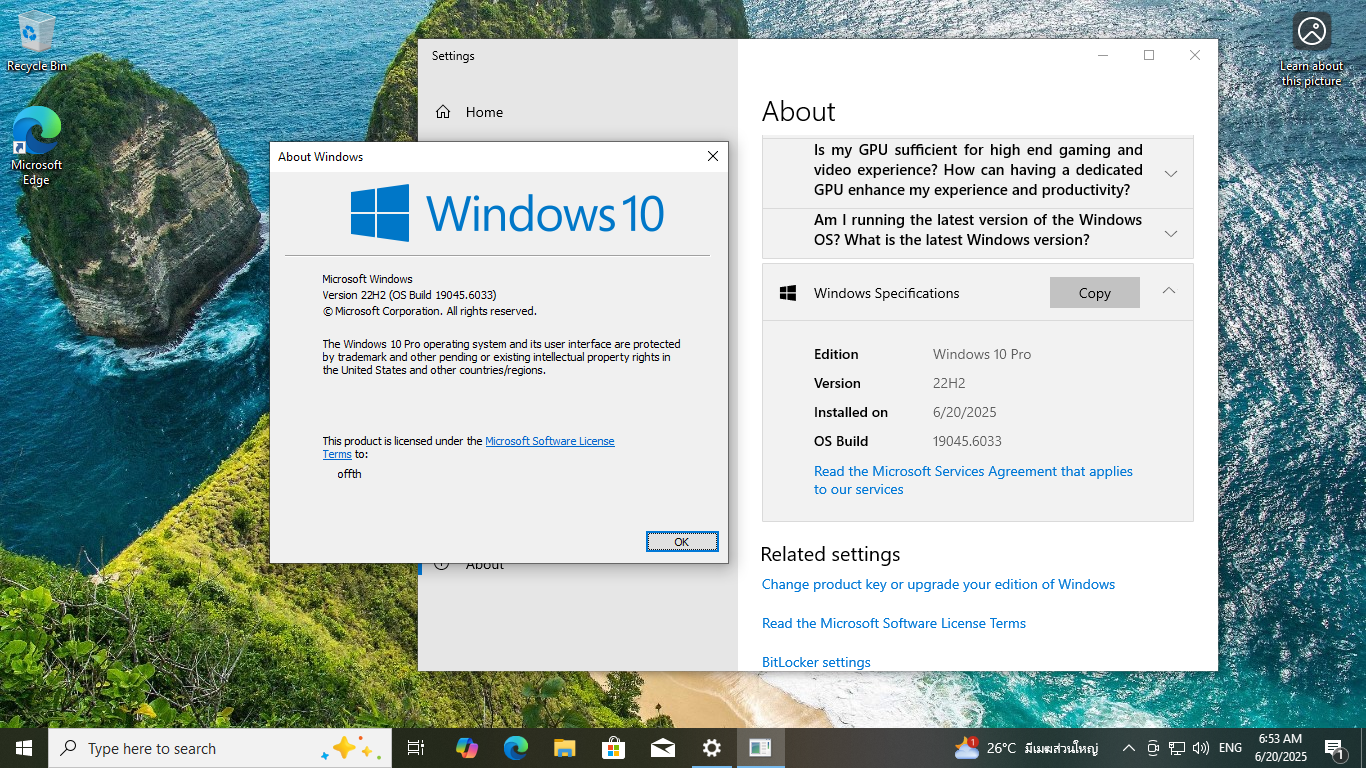Open 'Read the Microsoft Software License Terms' link
Image resolution: width=1366 pixels, height=768 pixels.
tap(894, 623)
